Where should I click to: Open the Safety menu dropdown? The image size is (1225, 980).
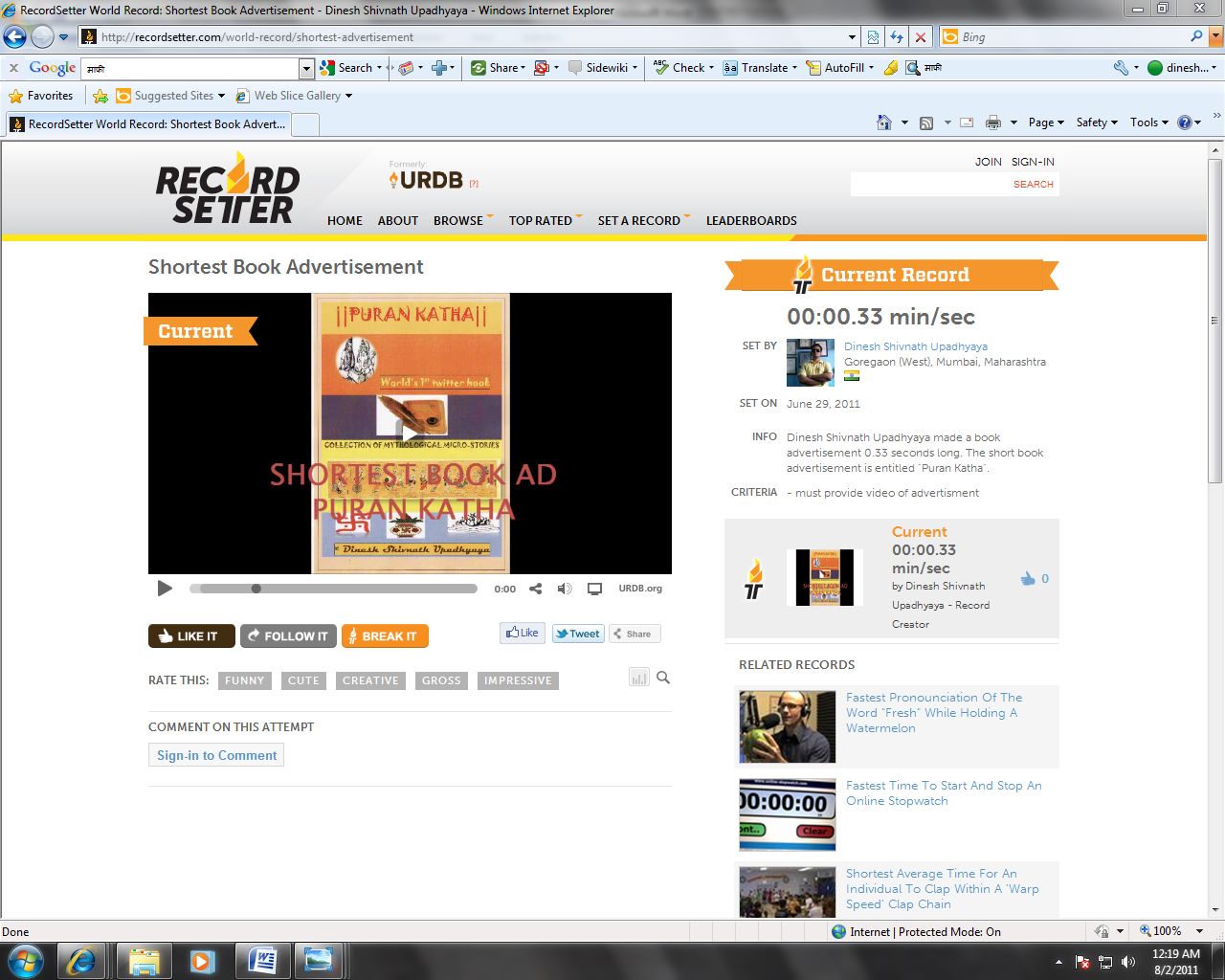pyautogui.click(x=1097, y=122)
